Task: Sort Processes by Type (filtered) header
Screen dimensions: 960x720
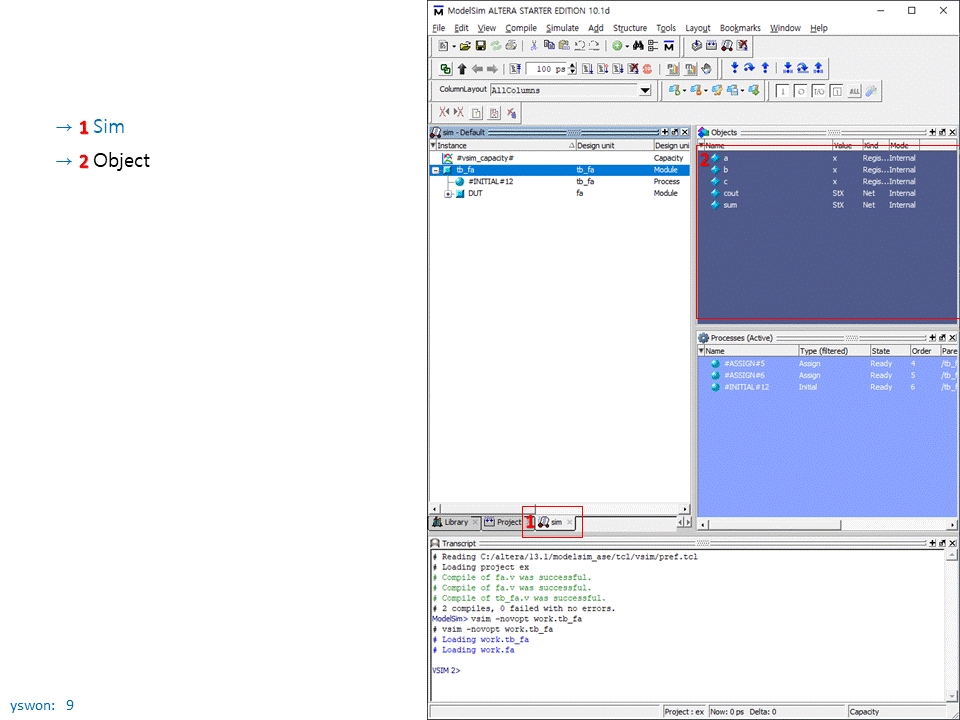Action: click(x=834, y=351)
